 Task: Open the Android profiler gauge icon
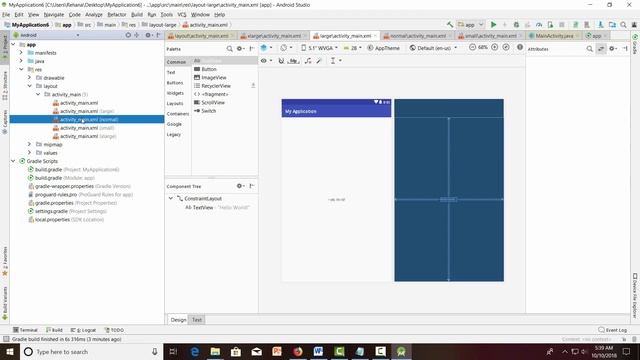539,25
